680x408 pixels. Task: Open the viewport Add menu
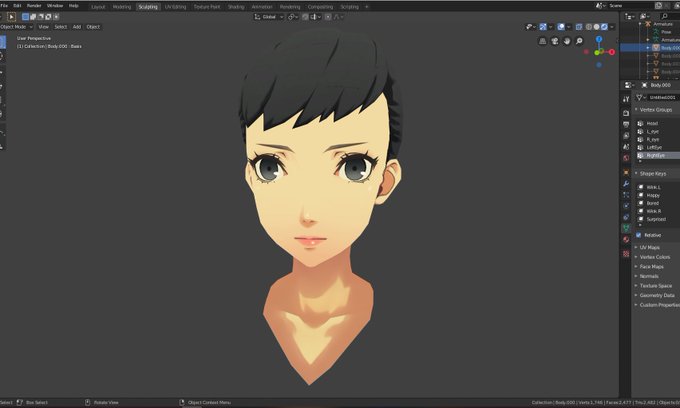[77, 27]
